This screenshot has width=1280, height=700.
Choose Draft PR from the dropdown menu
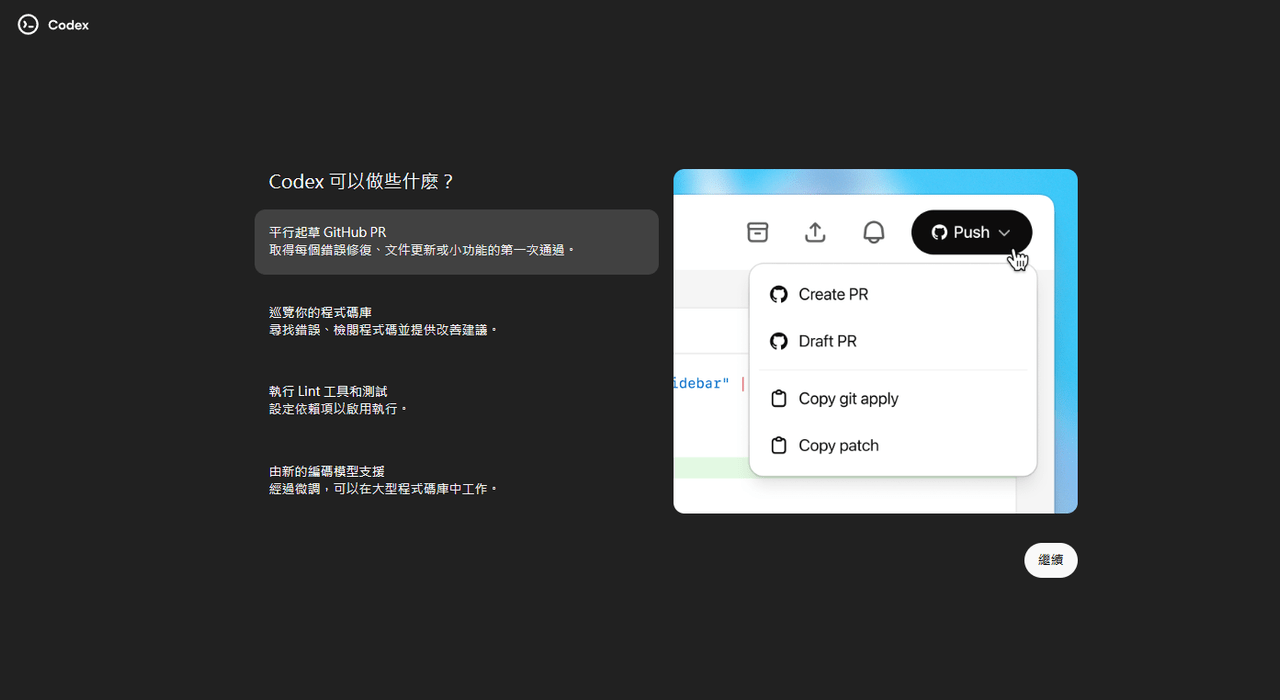(x=827, y=341)
